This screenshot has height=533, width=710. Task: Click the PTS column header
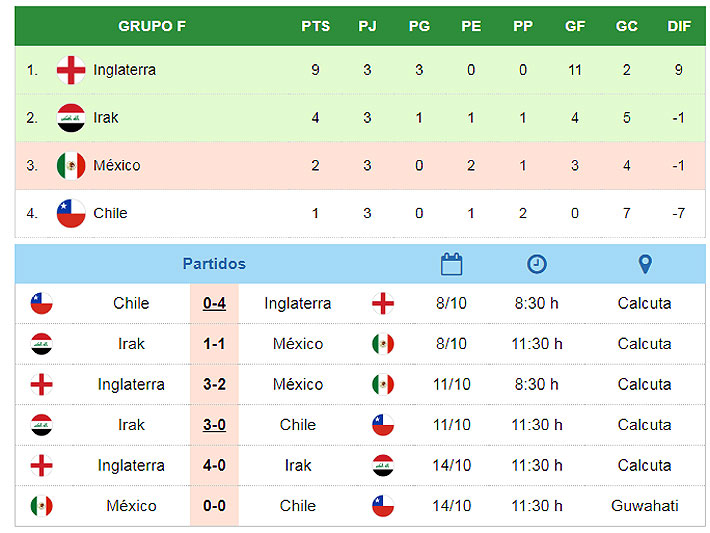(316, 26)
